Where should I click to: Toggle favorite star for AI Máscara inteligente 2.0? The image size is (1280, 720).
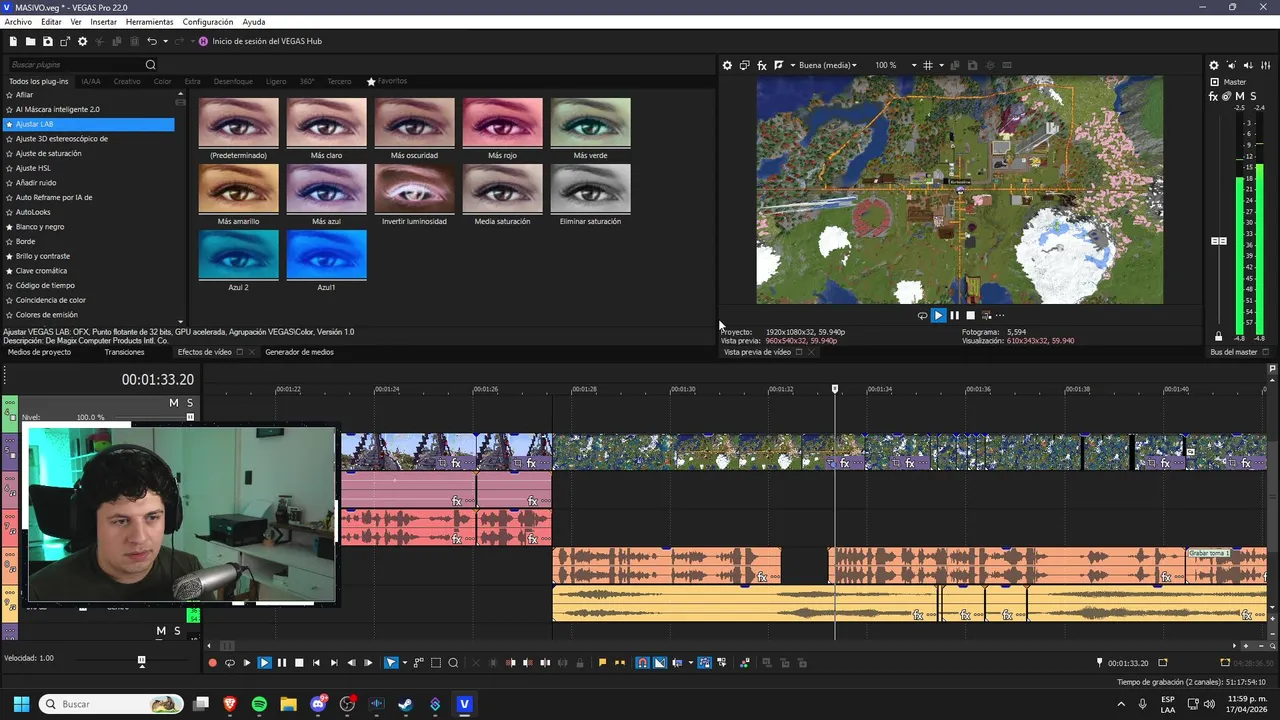click(9, 109)
